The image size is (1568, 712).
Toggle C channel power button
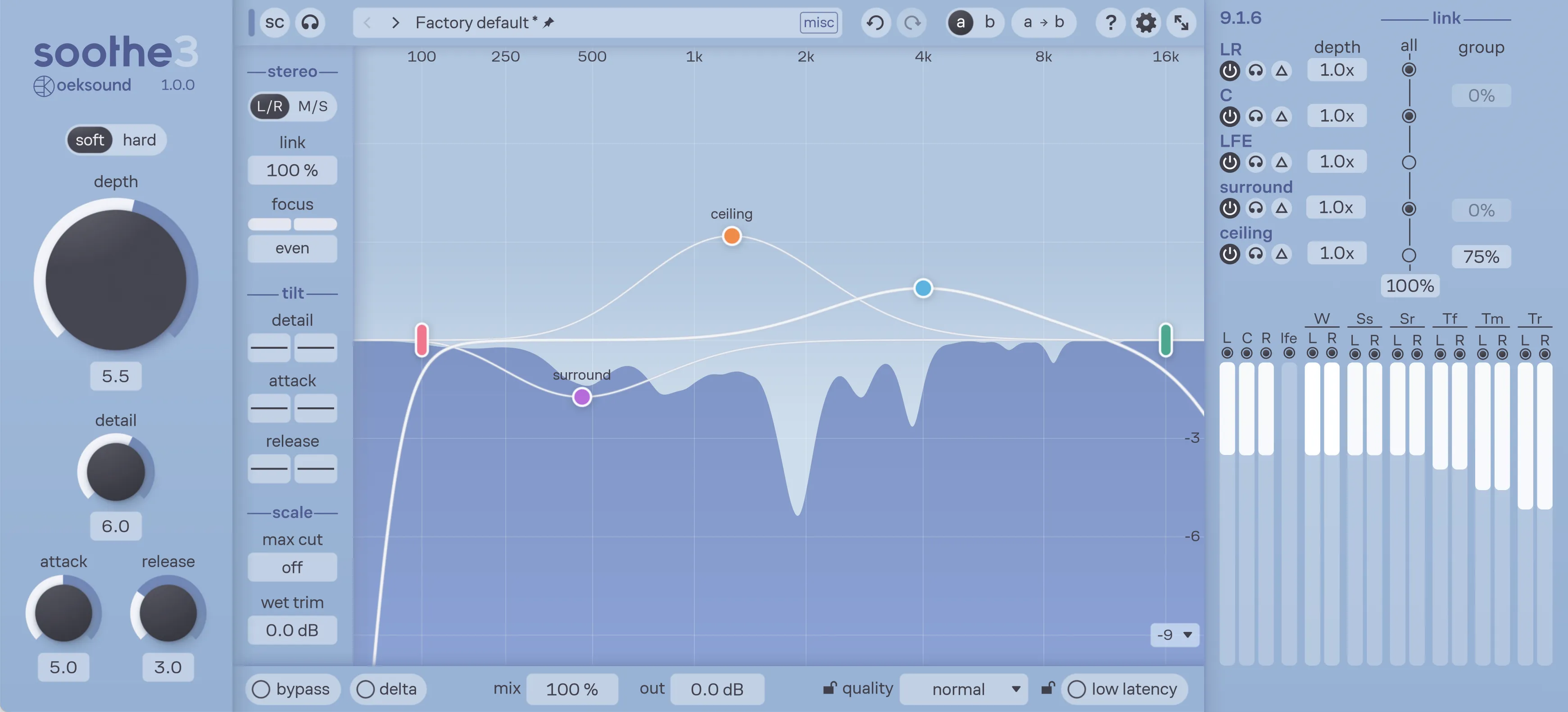[x=1229, y=116]
